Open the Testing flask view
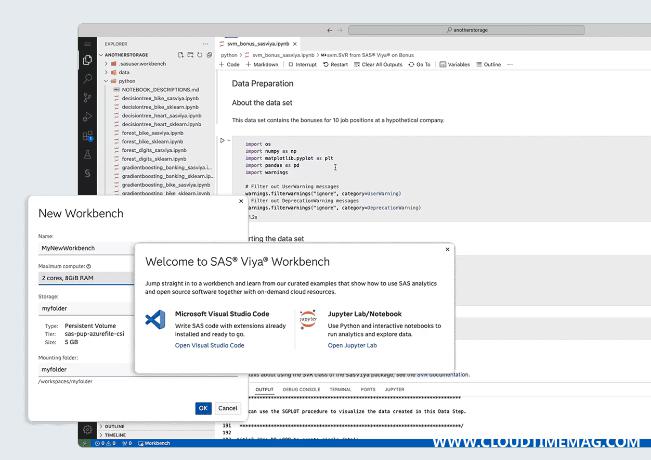The image size is (651, 460). pos(87,155)
